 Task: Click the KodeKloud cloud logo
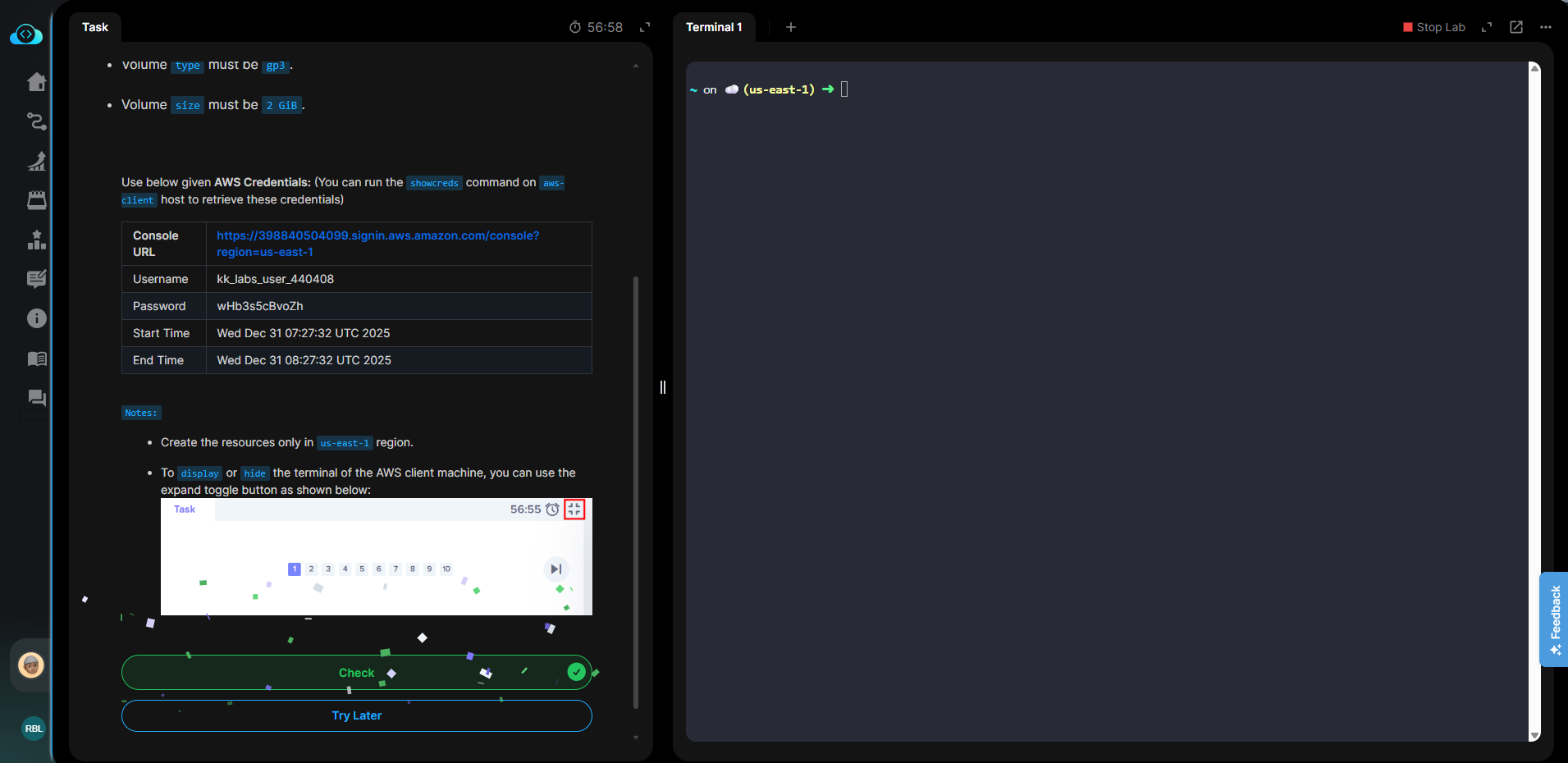[x=26, y=34]
